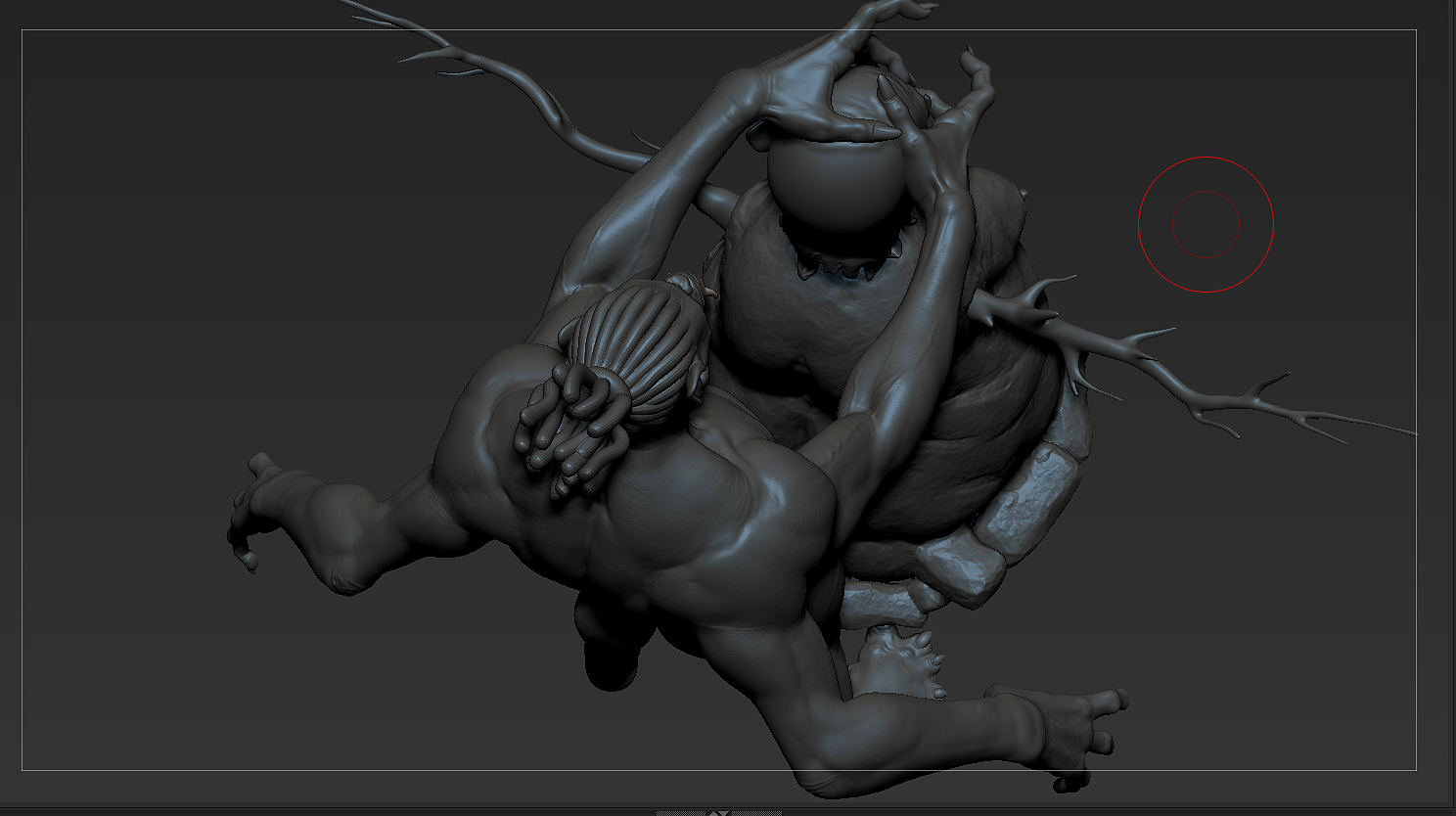Click the dreadlocked hair on the figure's head
The height and width of the screenshot is (816, 1456).
click(618, 383)
